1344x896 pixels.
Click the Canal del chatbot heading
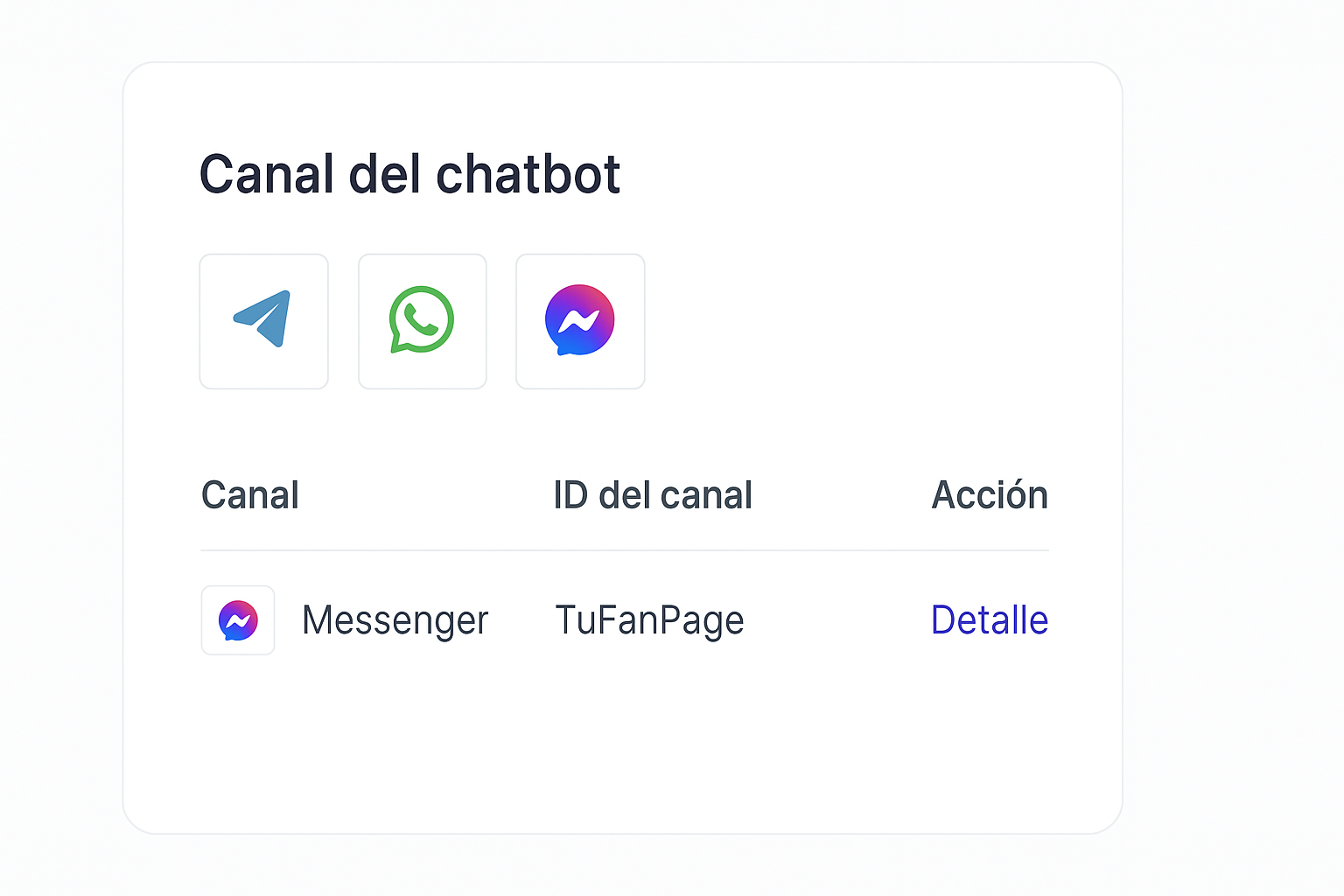[x=409, y=174]
